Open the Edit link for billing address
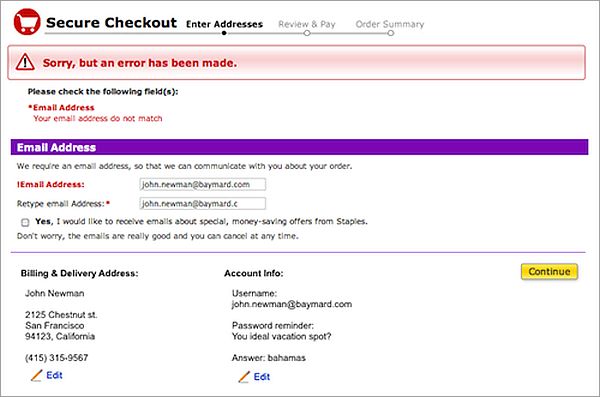 (54, 375)
